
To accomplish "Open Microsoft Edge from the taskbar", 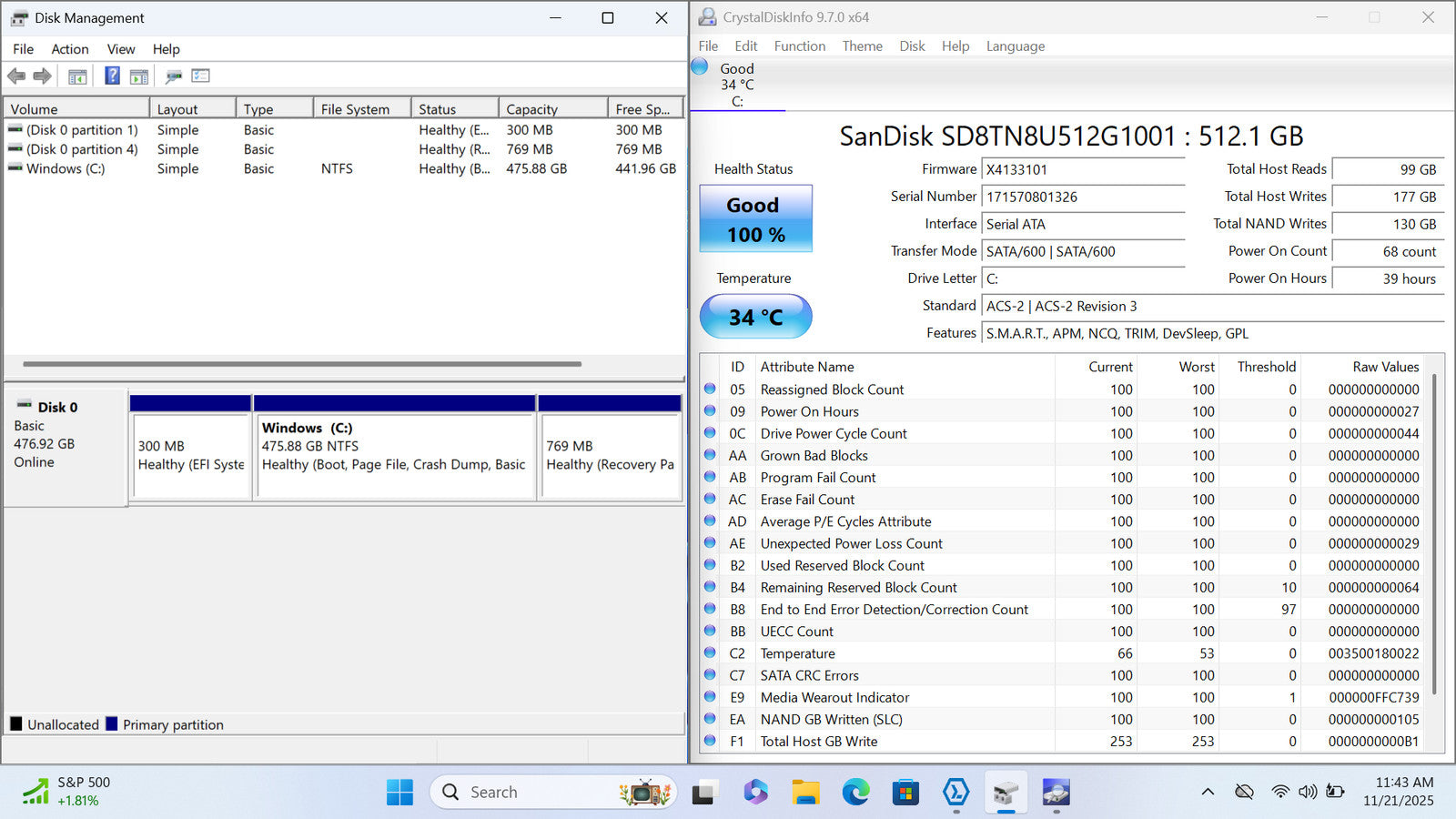I will [855, 793].
